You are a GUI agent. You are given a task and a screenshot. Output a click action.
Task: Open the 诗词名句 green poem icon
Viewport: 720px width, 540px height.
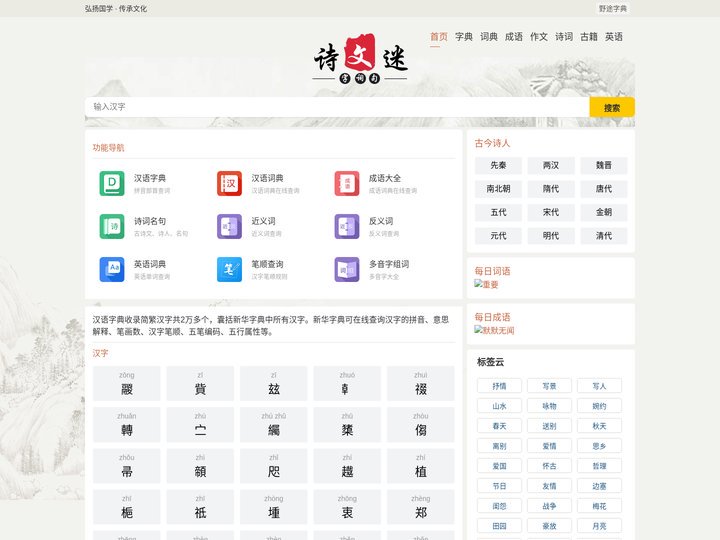point(112,226)
